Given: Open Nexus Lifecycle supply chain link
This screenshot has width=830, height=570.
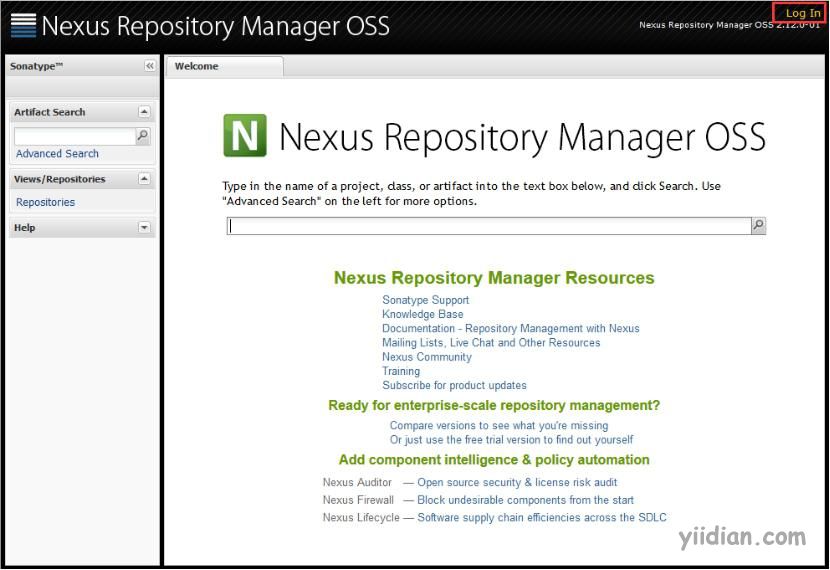Looking at the screenshot, I should [542, 518].
